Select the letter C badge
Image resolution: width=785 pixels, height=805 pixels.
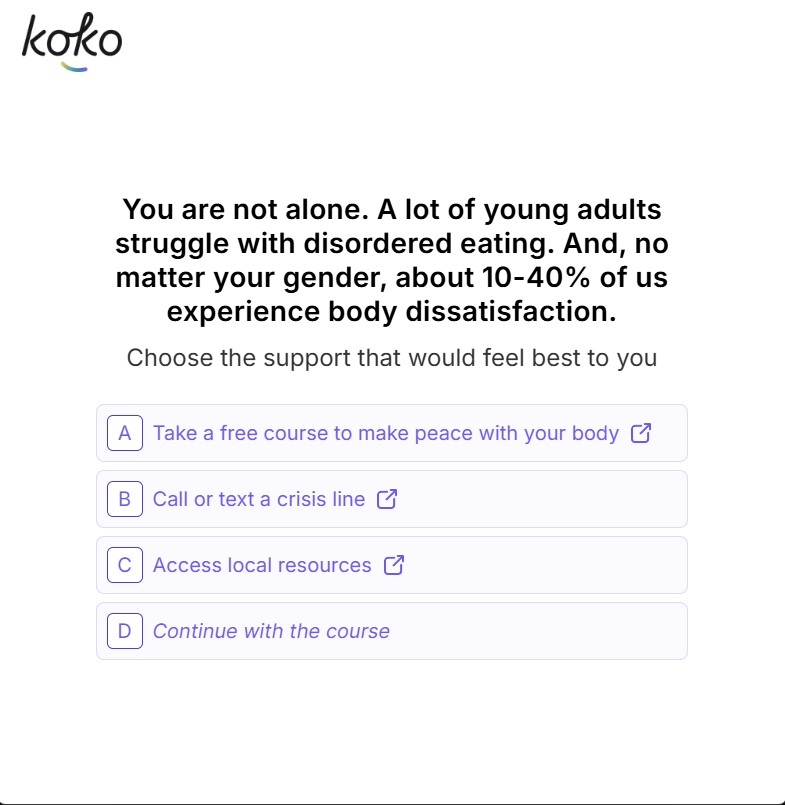(x=124, y=565)
